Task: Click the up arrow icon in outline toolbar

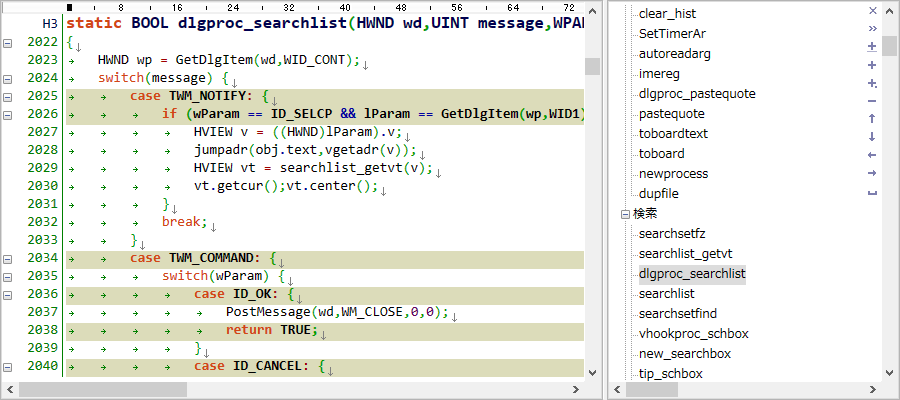Action: 872,118
